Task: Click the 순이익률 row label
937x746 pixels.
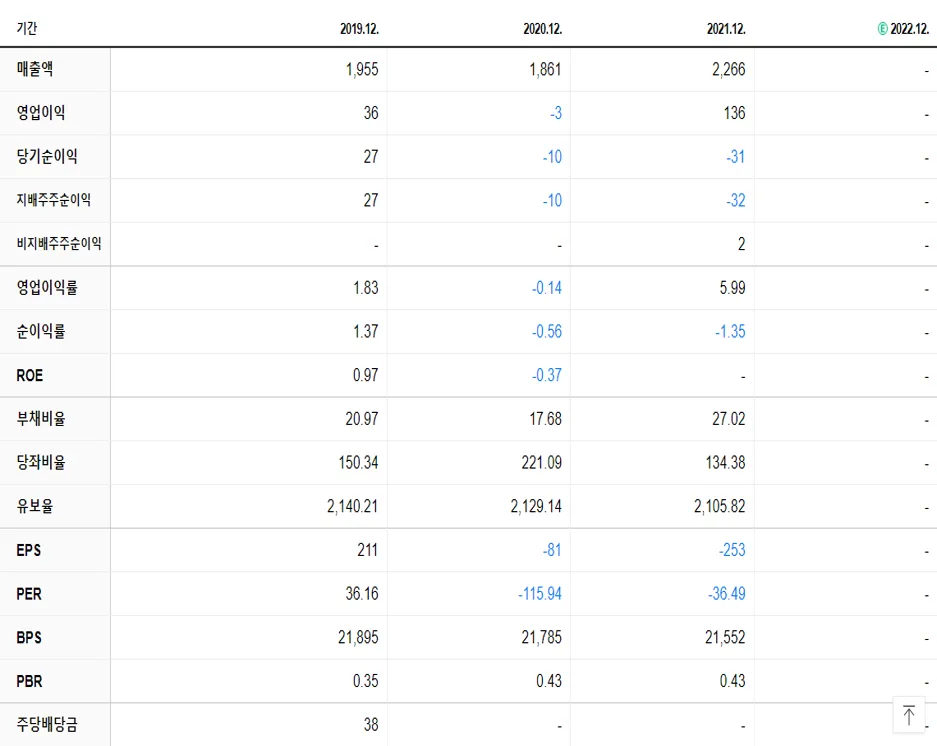Action: (41, 331)
